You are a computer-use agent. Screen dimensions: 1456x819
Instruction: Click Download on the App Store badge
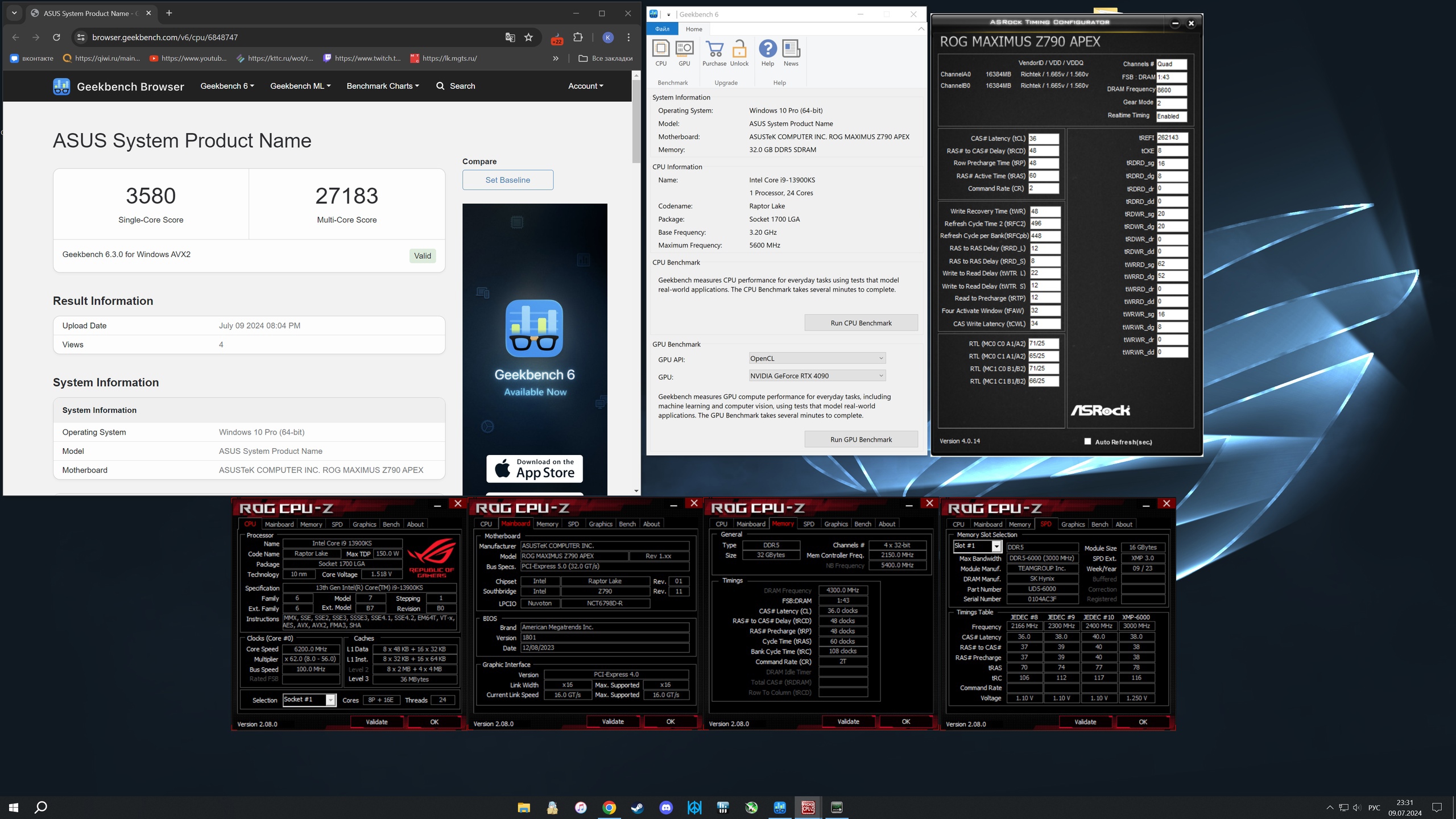535,469
